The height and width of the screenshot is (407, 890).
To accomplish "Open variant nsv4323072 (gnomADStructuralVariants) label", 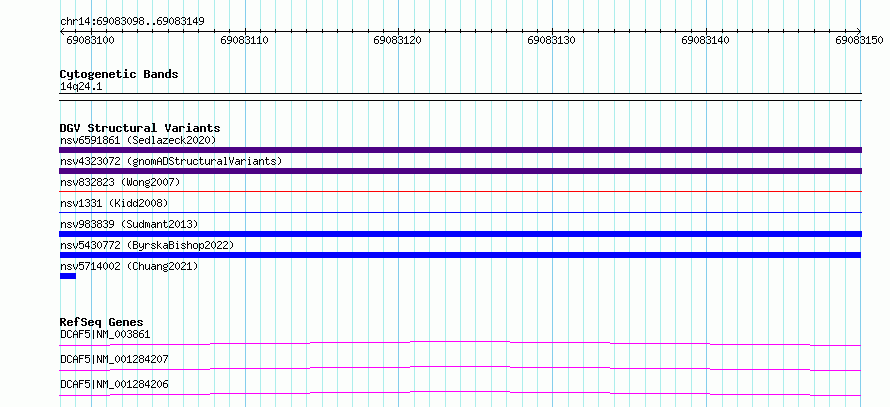I will 171,161.
